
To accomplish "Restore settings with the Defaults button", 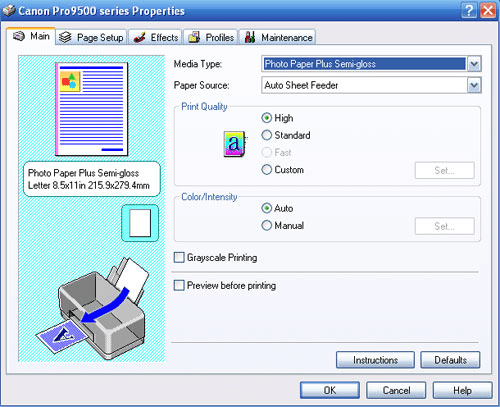I will coord(450,360).
